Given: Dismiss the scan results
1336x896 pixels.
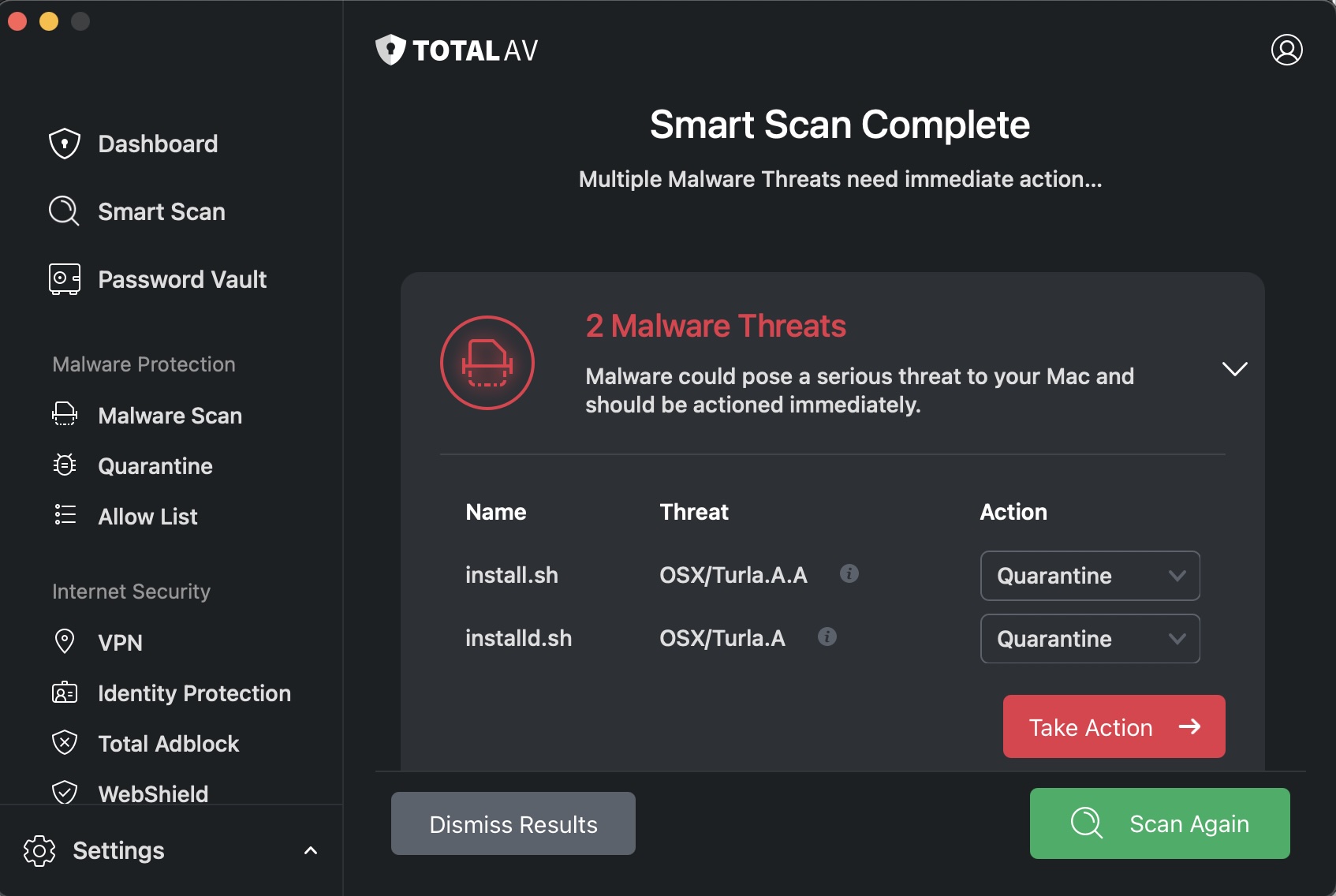Looking at the screenshot, I should (513, 823).
